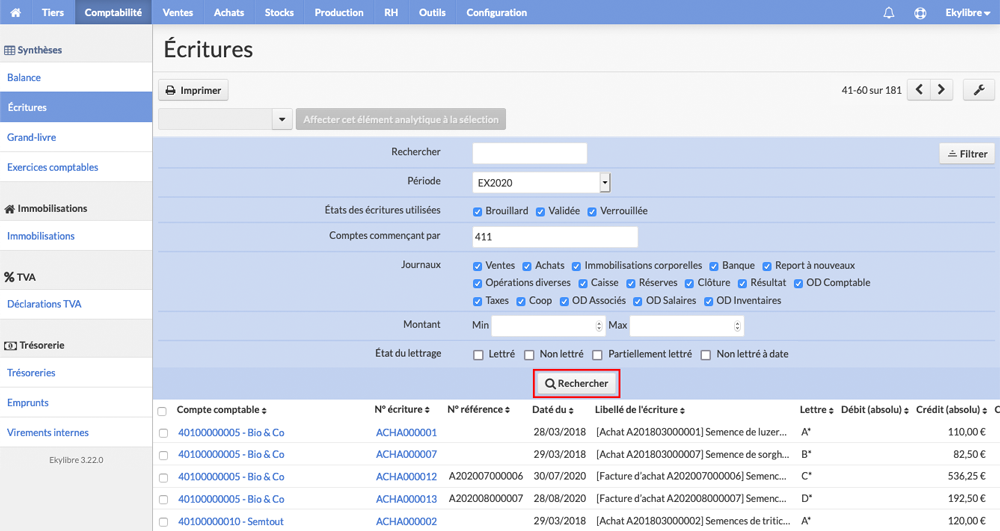This screenshot has height=531, width=1000.
Task: Open the Tiers menu
Action: coord(53,12)
